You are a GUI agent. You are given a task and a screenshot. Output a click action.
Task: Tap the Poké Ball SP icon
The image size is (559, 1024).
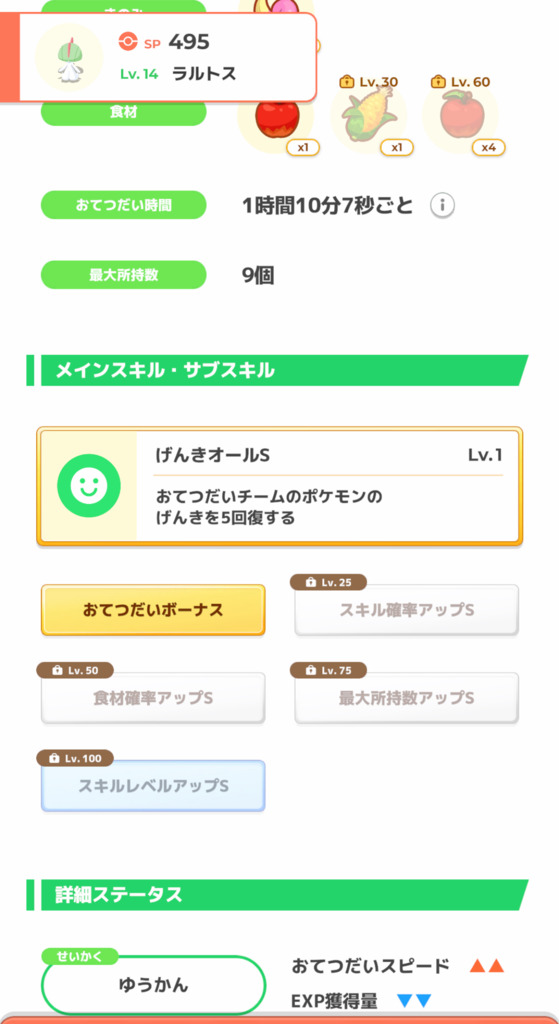(128, 42)
